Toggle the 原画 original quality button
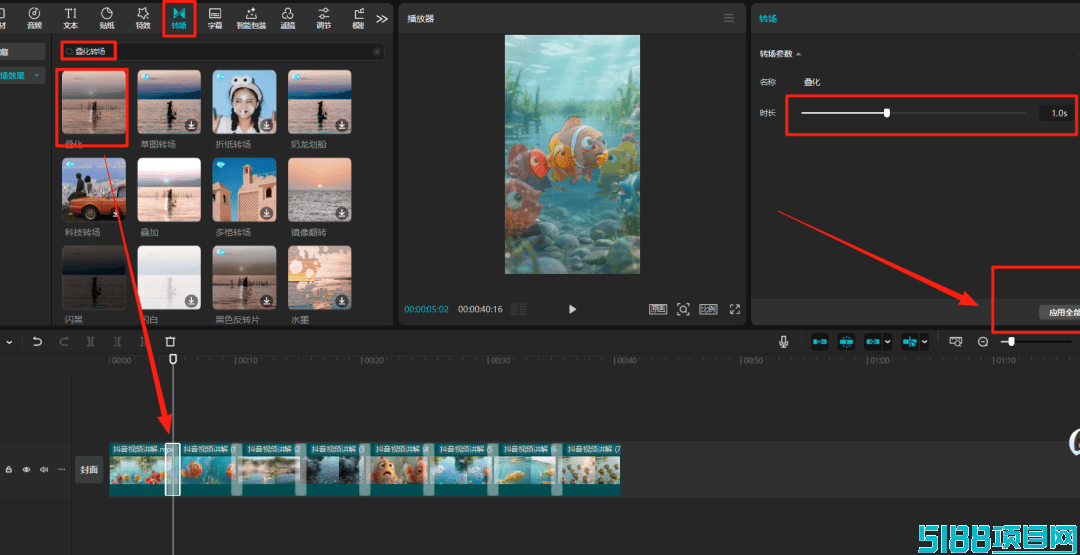Viewport: 1080px width, 555px height. pyautogui.click(x=658, y=309)
